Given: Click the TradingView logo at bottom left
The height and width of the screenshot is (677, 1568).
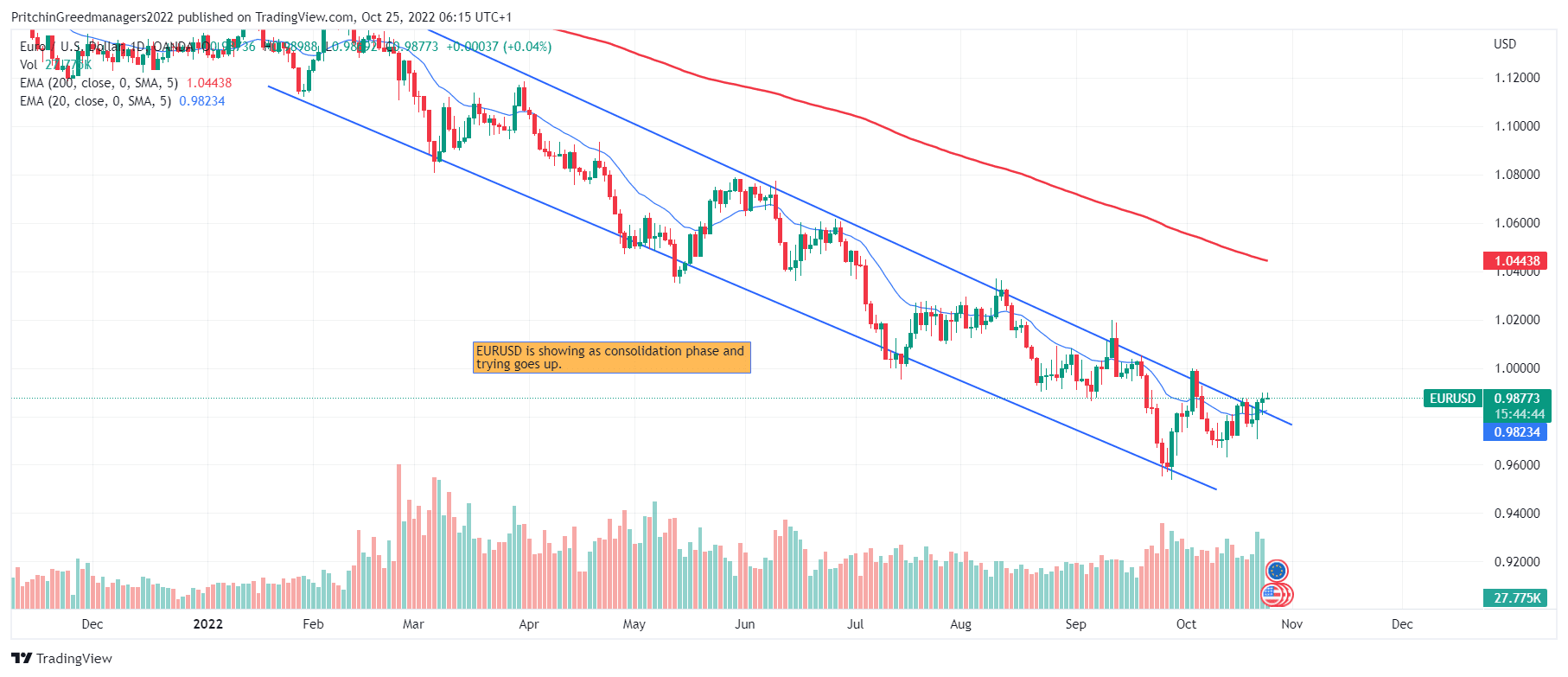Looking at the screenshot, I should point(61,658).
